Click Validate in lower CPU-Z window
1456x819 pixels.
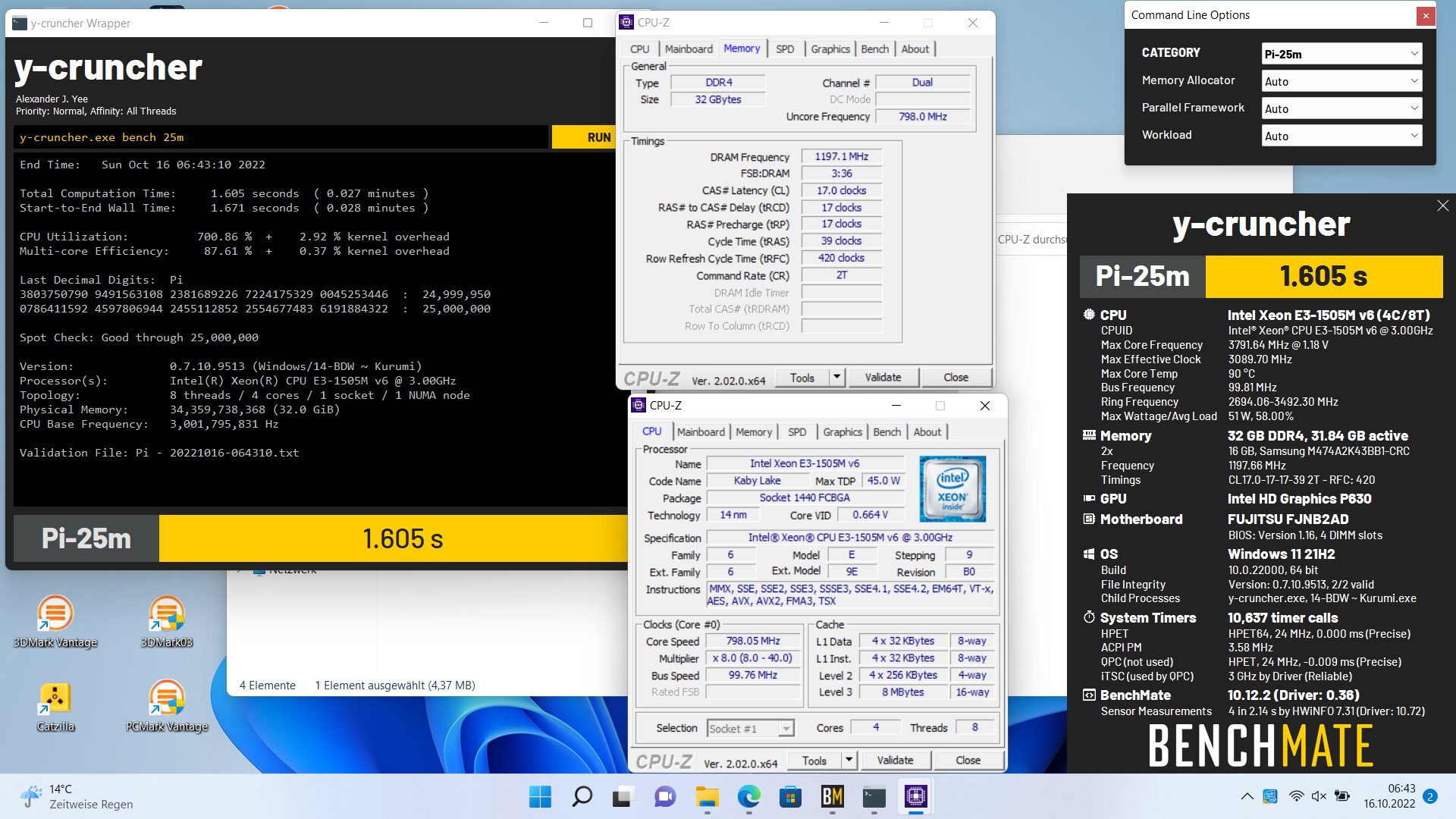tap(895, 760)
